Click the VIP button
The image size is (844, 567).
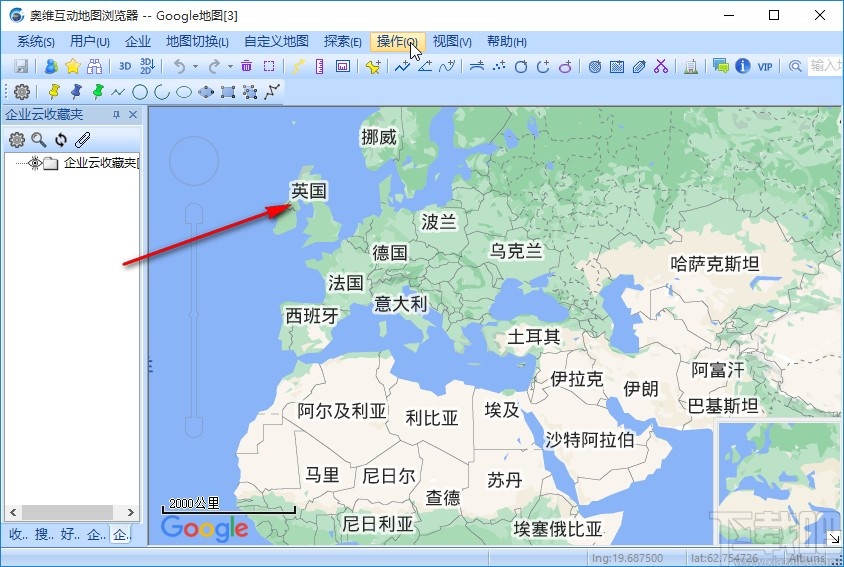point(765,66)
